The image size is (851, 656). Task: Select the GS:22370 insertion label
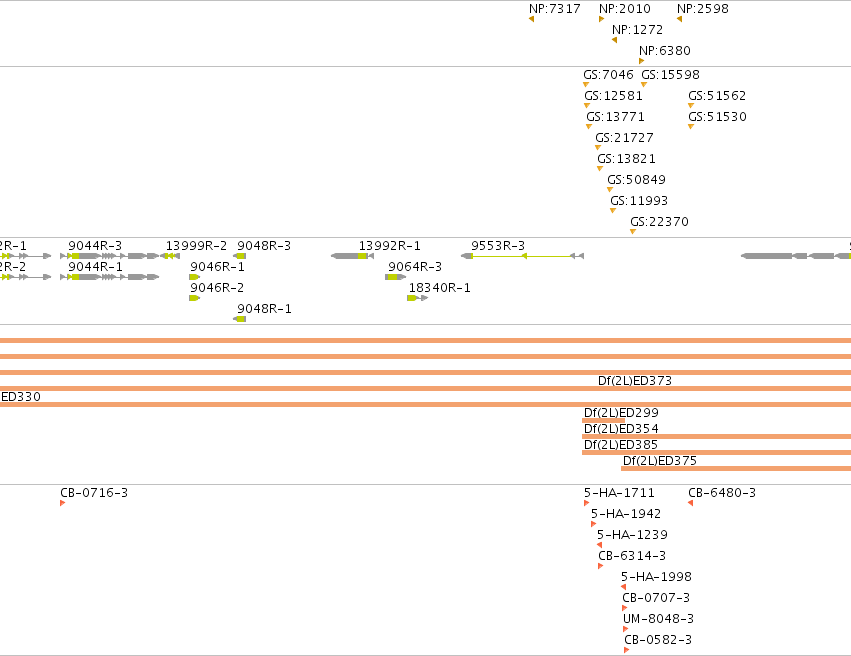pos(659,222)
